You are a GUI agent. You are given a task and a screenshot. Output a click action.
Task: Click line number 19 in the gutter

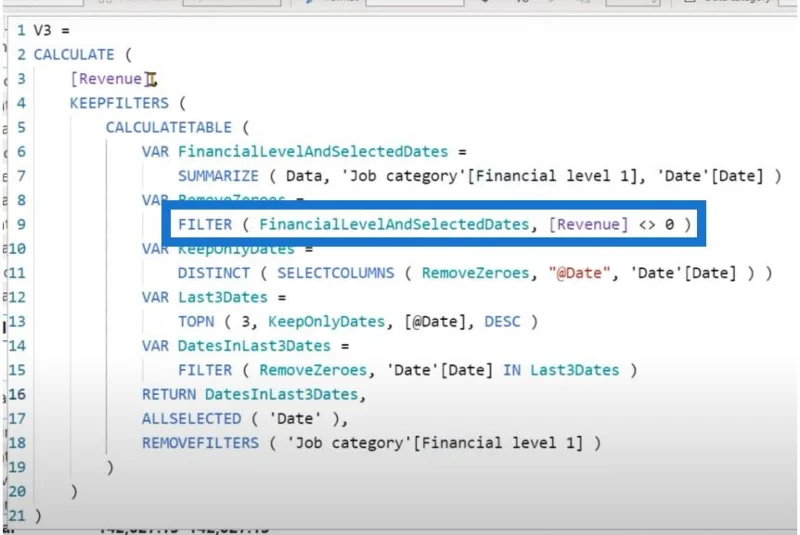pyautogui.click(x=17, y=467)
